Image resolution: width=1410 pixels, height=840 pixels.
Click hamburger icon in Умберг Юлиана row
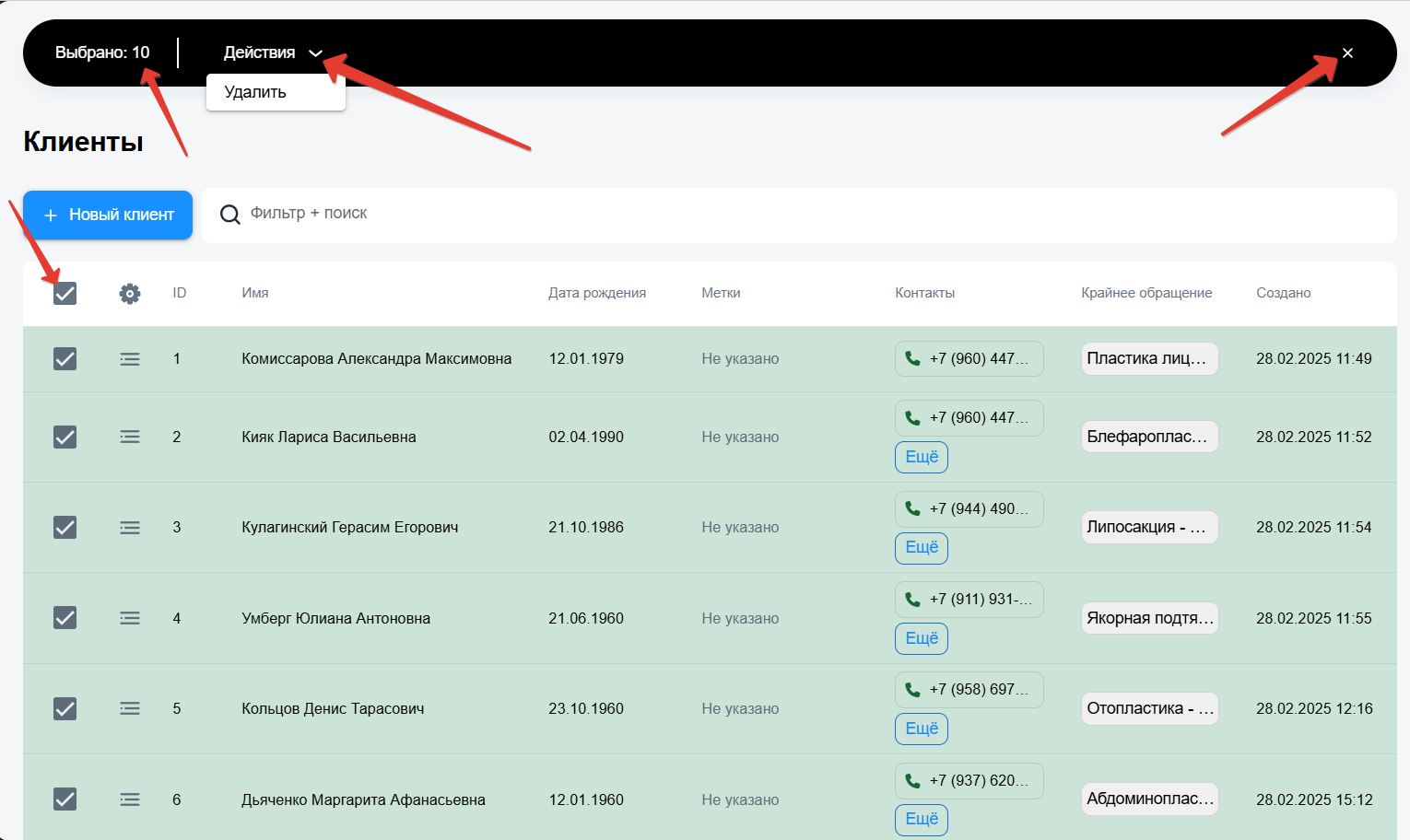[130, 618]
